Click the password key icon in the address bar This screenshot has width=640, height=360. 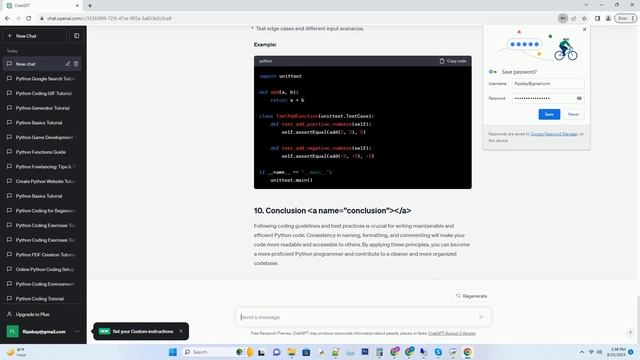[x=562, y=18]
